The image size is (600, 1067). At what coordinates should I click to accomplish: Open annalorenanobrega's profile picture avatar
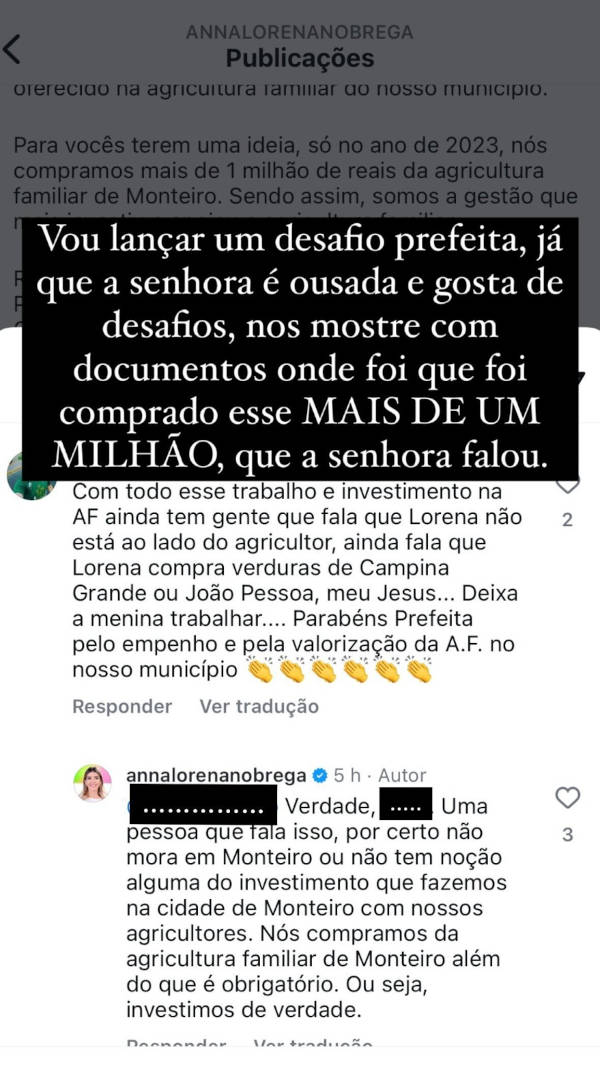pyautogui.click(x=92, y=783)
